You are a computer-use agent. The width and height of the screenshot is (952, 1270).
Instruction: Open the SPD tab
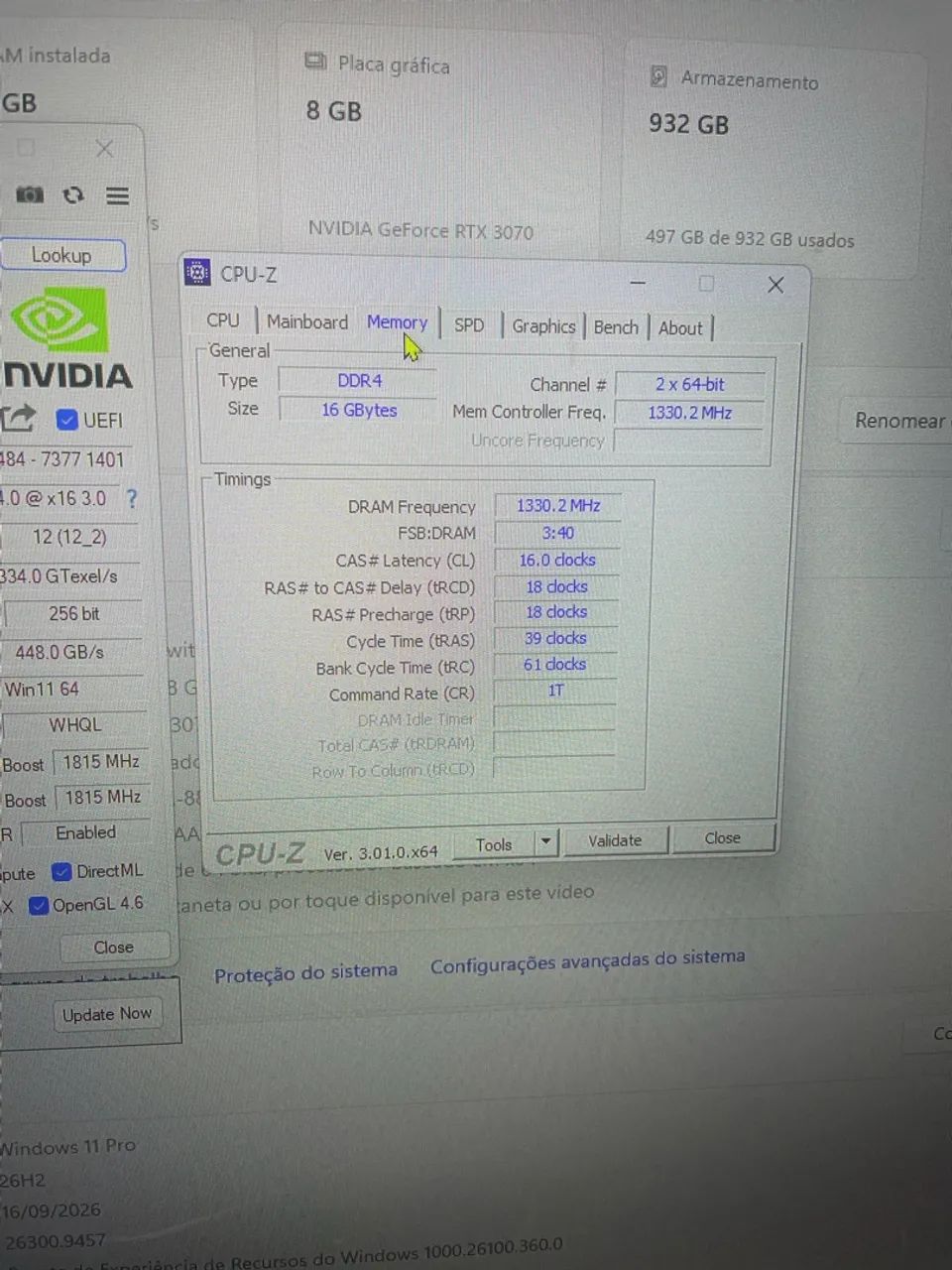tap(469, 325)
